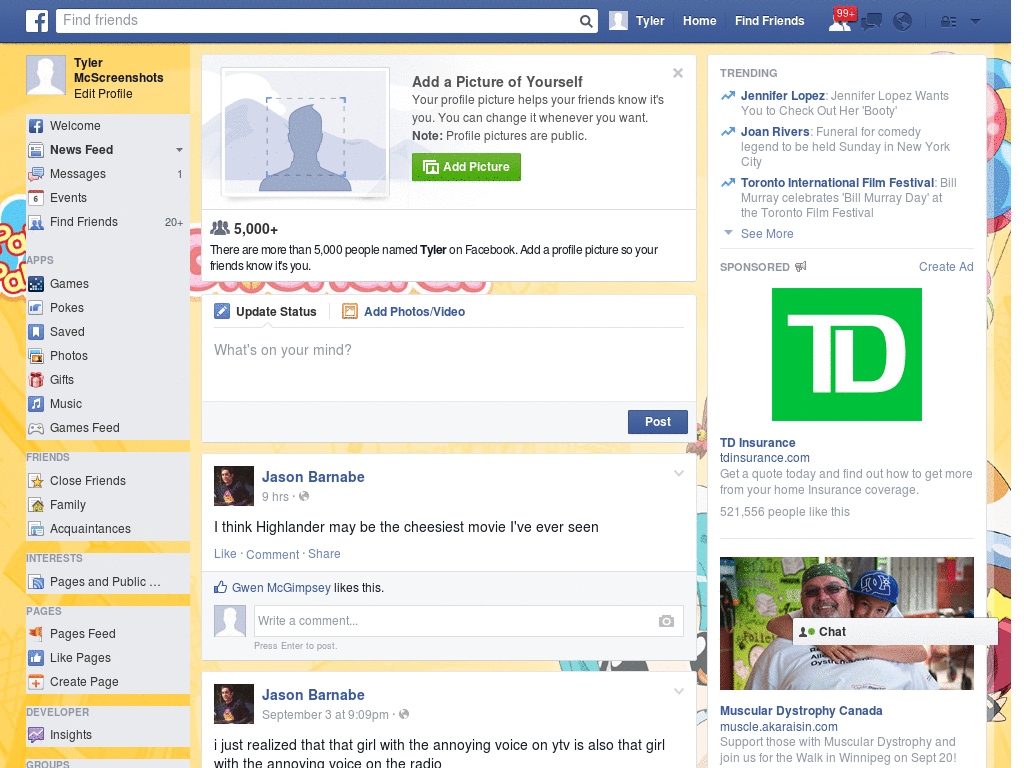Click the Like Pages thumbs icon
Screen dimensions: 1024x768
coord(36,658)
